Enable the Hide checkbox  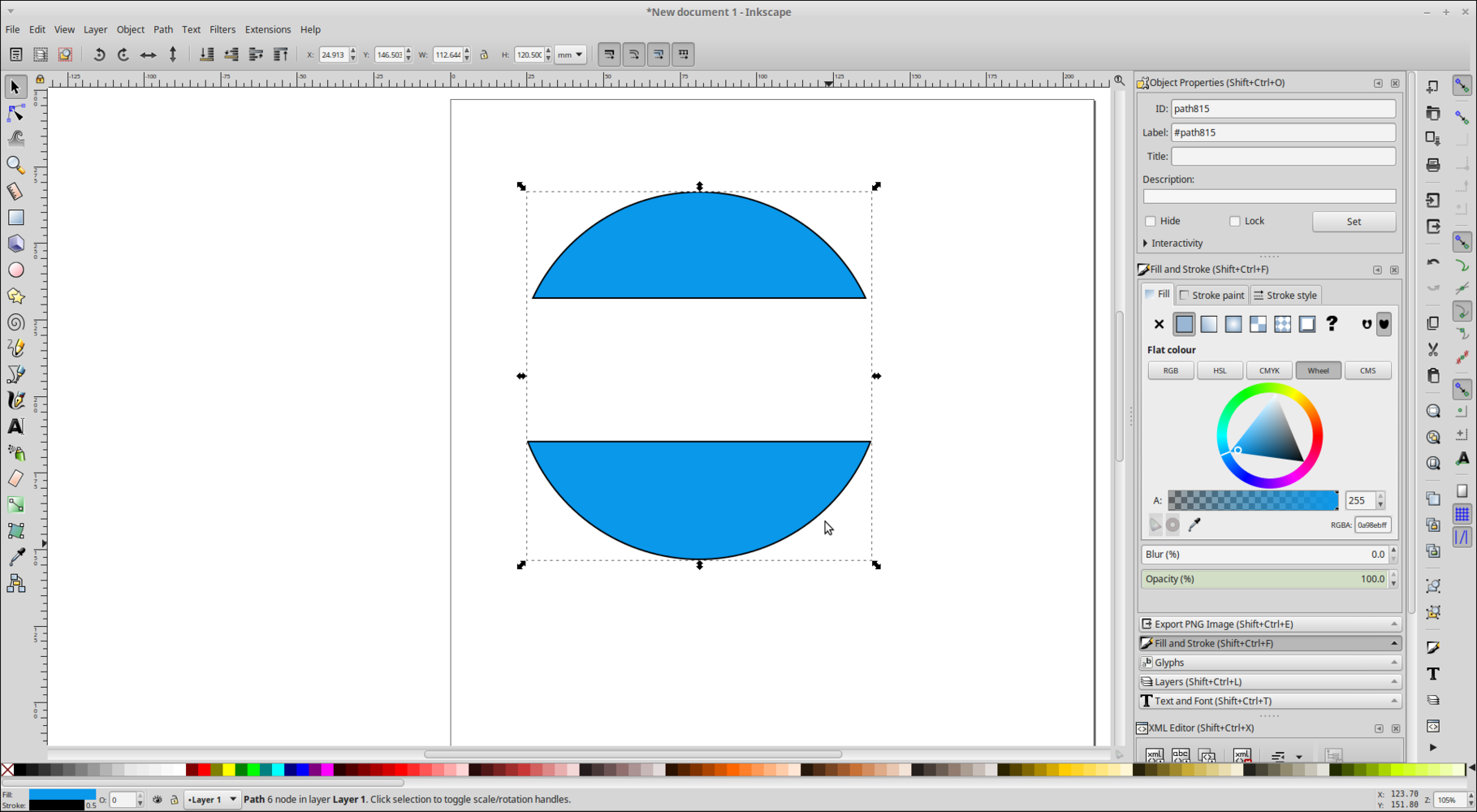(1151, 221)
